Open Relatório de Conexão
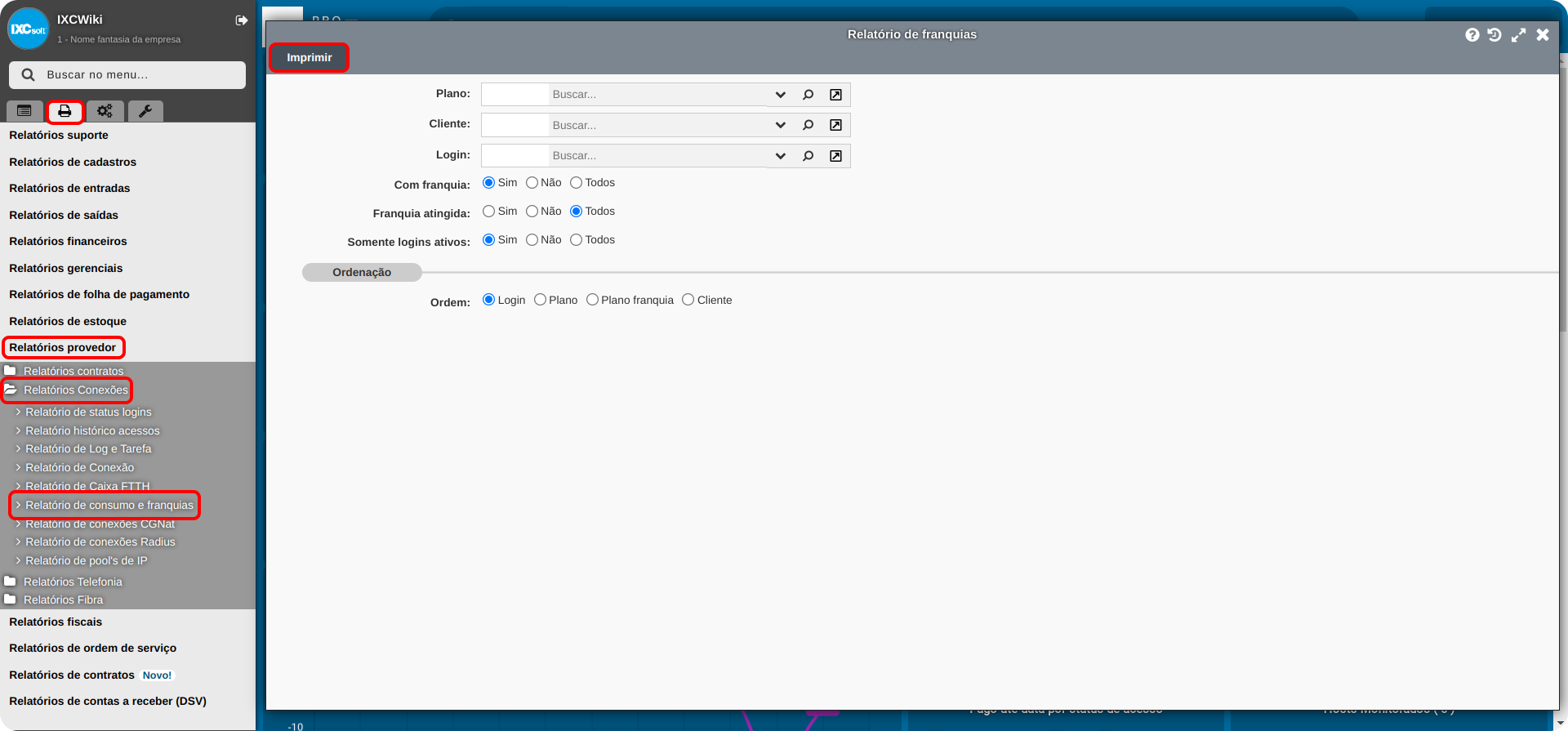 pyautogui.click(x=79, y=468)
